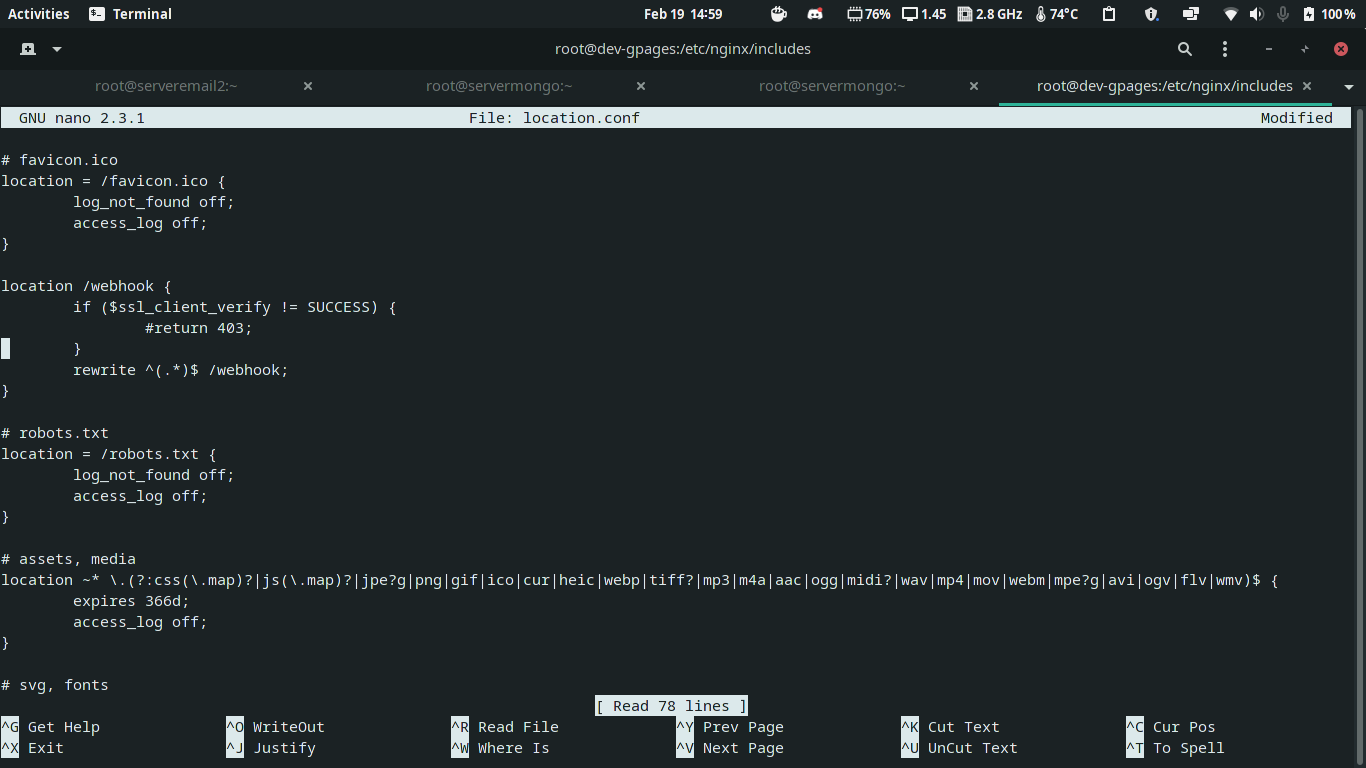The height and width of the screenshot is (768, 1366).
Task: Click the 'rewrite ^(.*)$ /webhook;' line
Action: pos(181,370)
